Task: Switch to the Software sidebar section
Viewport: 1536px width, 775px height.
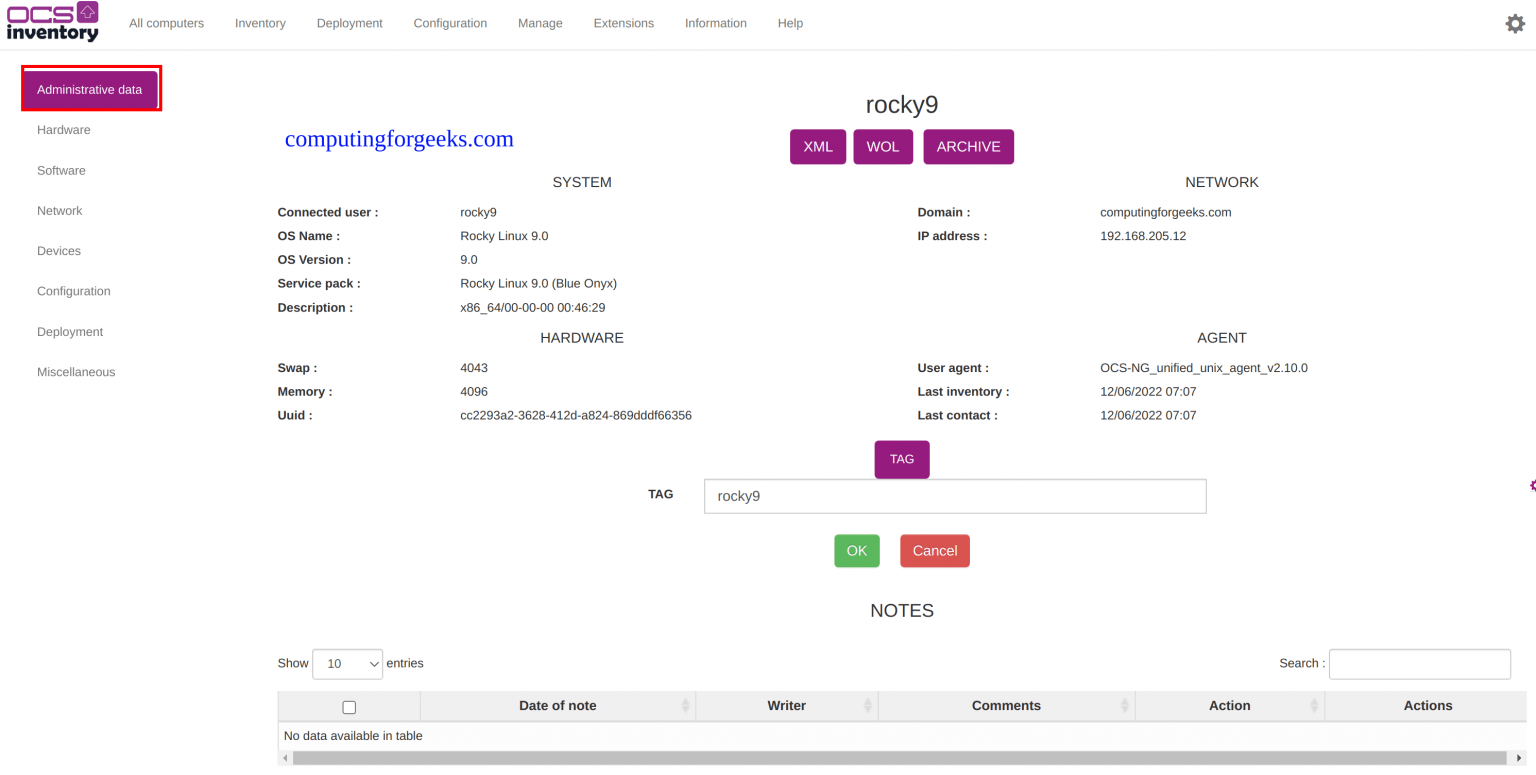Action: [x=61, y=170]
